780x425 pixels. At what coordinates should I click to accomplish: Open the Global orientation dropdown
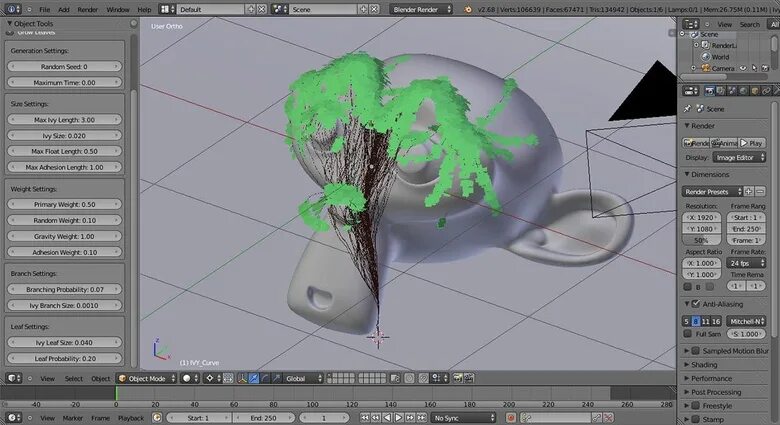coord(303,378)
